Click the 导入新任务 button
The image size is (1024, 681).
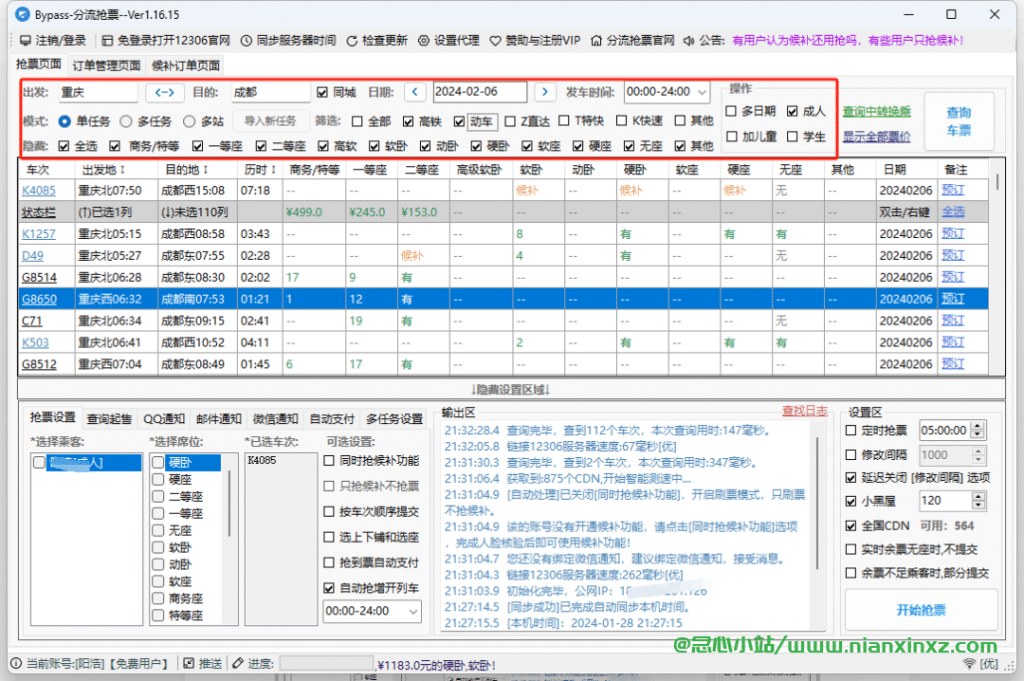point(270,121)
